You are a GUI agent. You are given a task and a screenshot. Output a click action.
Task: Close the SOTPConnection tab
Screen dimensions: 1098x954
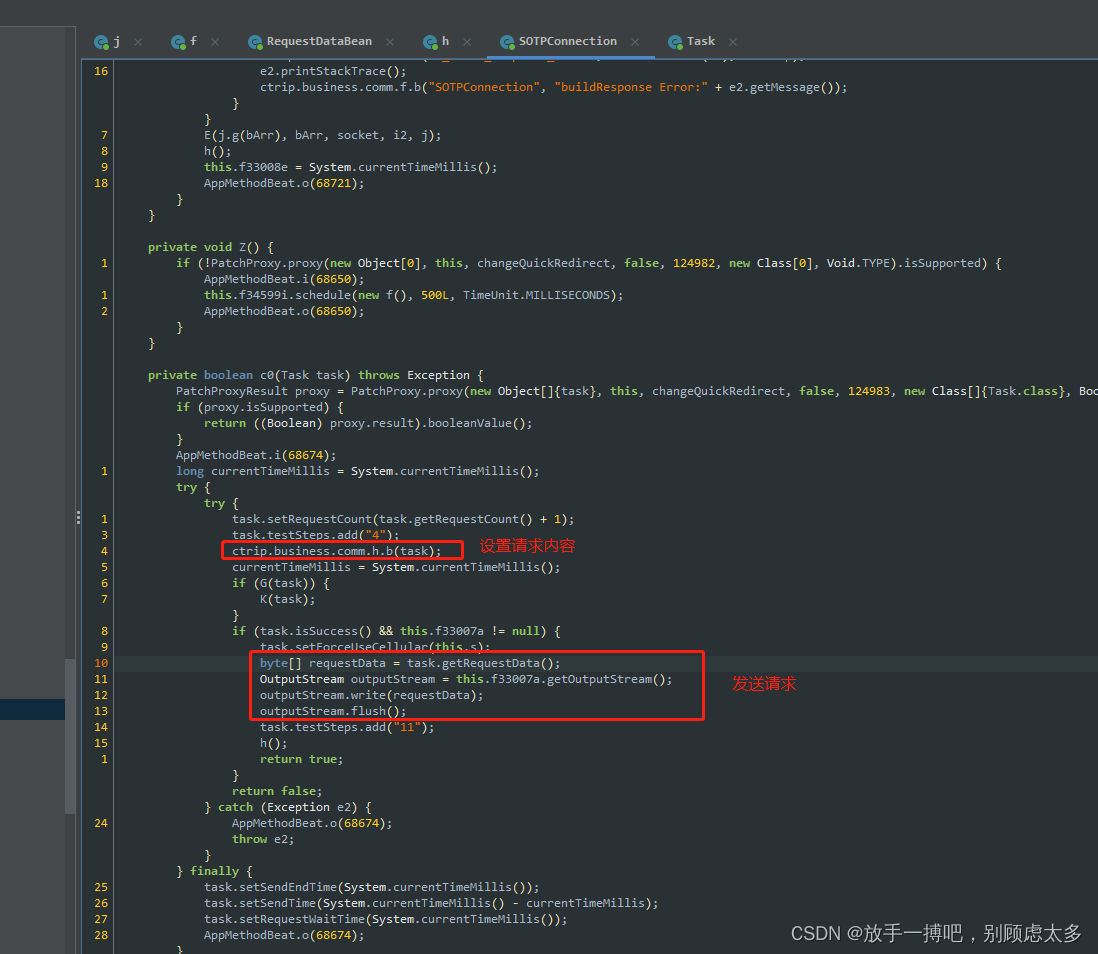[635, 42]
